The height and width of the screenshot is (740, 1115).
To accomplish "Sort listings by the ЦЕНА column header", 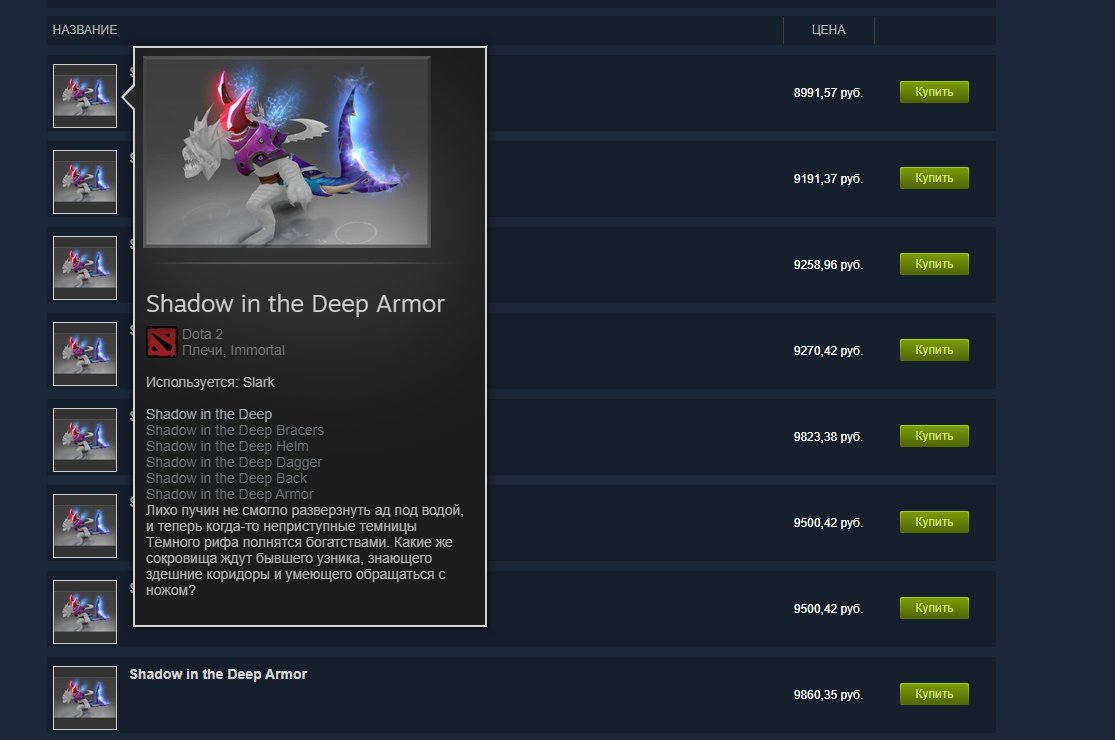I will click(x=828, y=30).
